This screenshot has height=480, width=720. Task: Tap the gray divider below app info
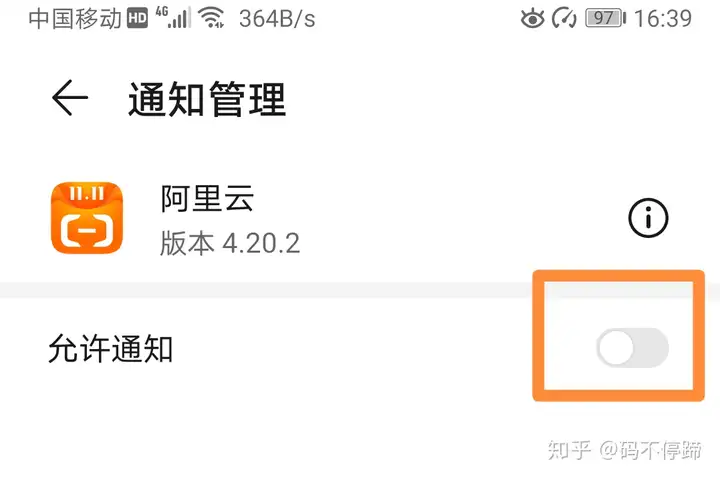(266, 290)
